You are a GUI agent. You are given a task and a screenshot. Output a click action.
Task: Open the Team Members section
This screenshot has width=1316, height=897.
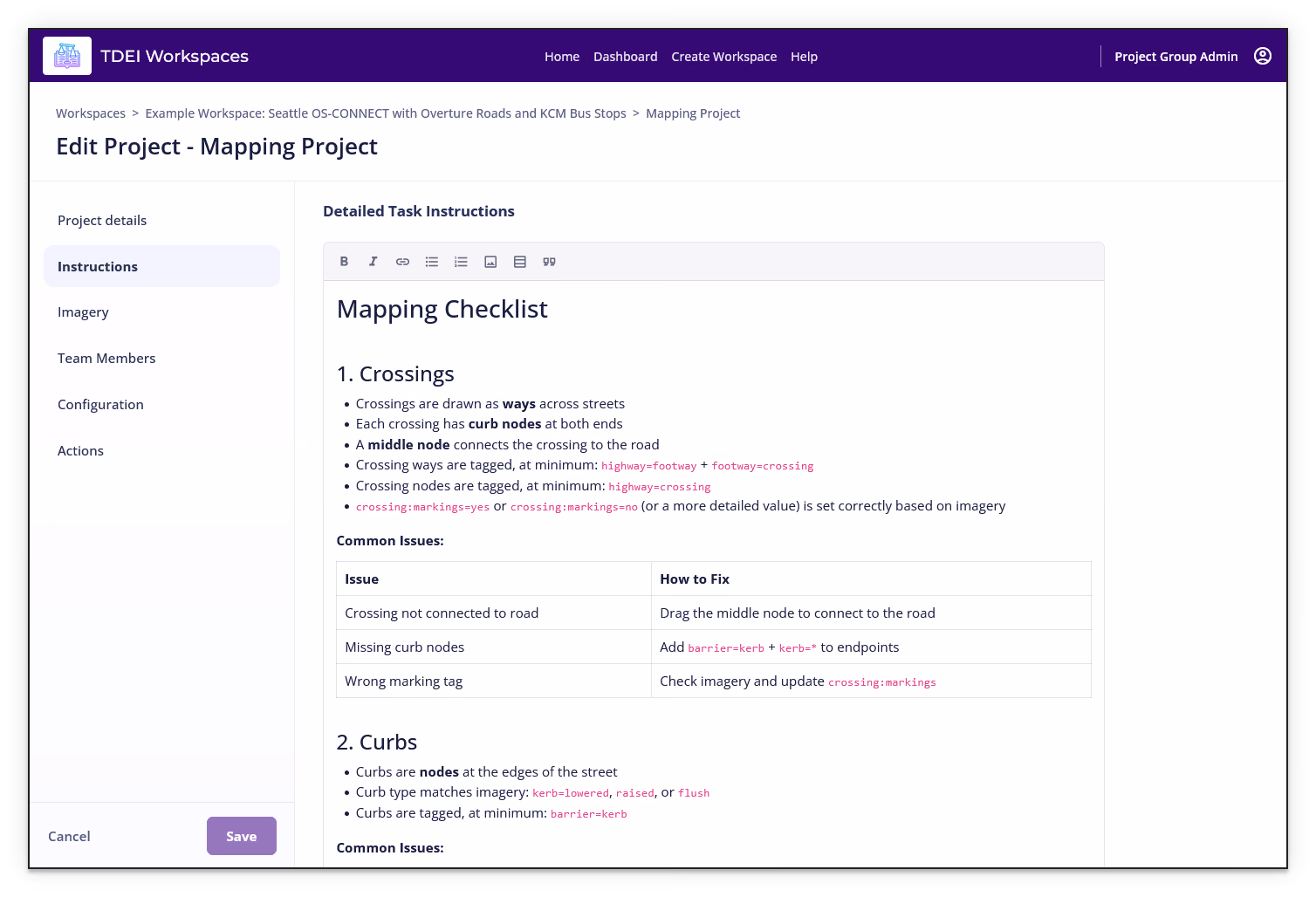(x=161, y=359)
